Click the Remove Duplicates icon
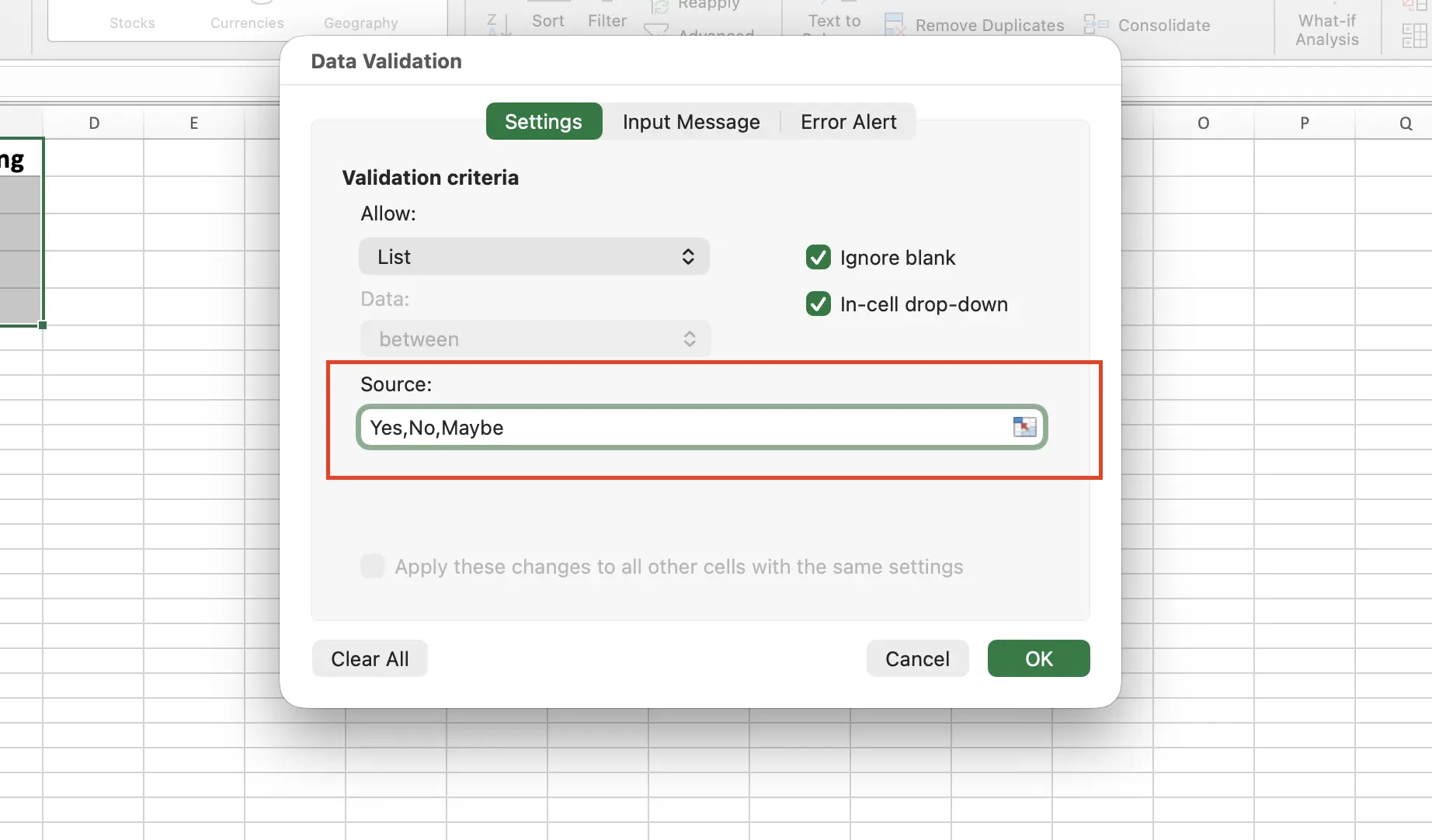Image resolution: width=1432 pixels, height=840 pixels. tap(895, 24)
